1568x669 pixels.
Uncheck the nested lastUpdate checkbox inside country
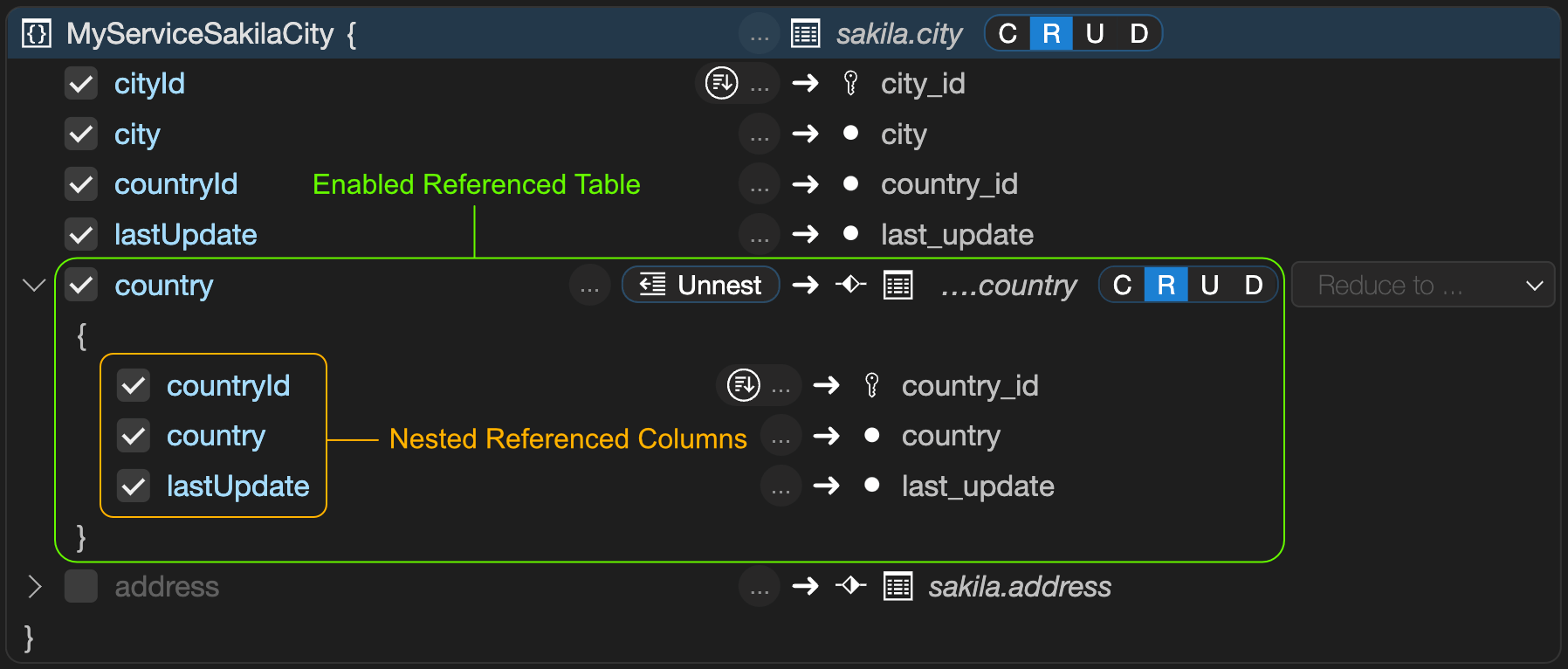(x=134, y=486)
